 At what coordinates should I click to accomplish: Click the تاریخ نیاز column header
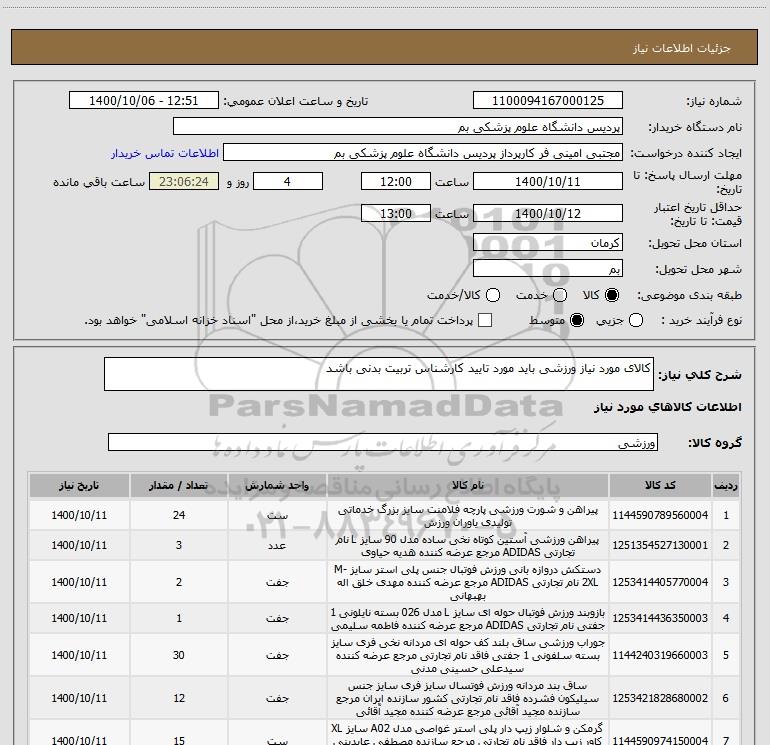79,485
